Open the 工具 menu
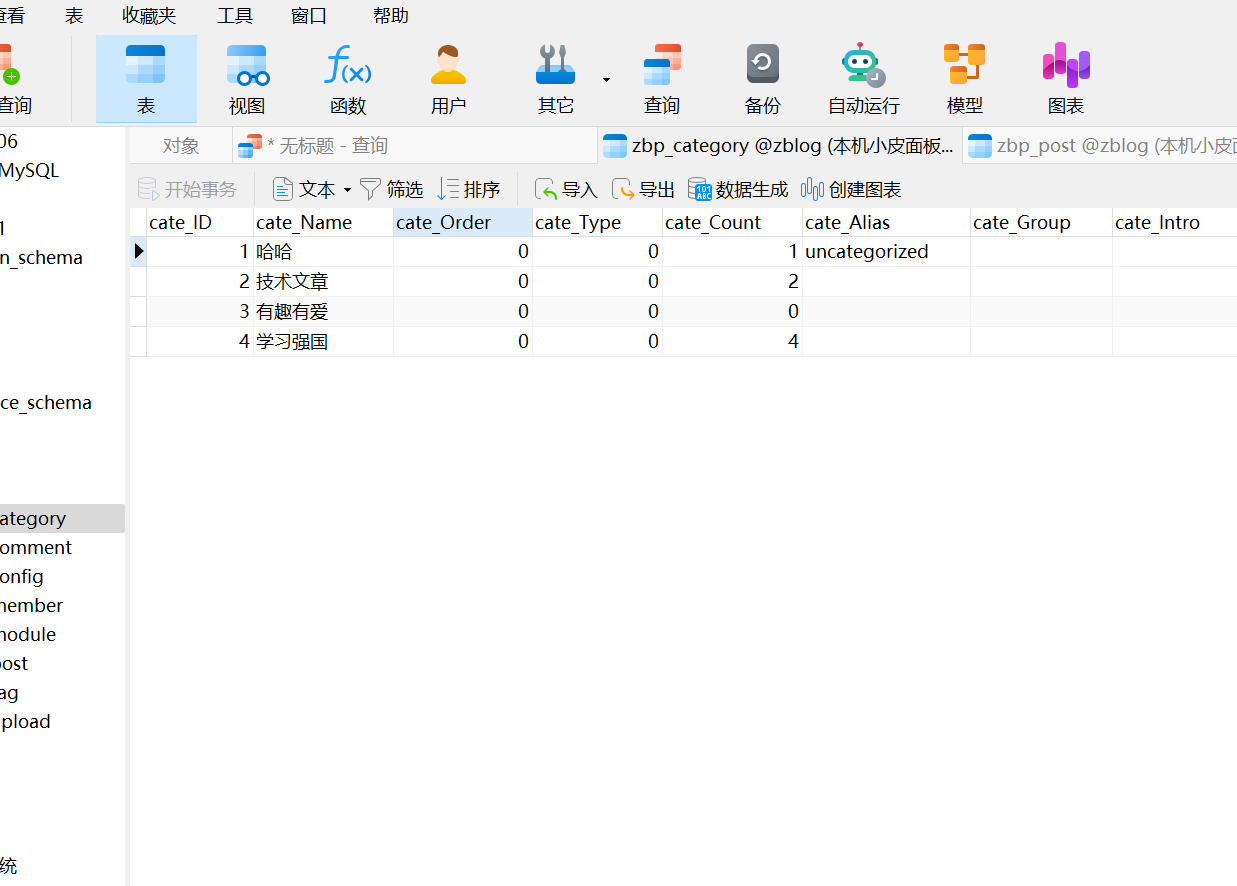This screenshot has width=1237, height=886. point(235,16)
